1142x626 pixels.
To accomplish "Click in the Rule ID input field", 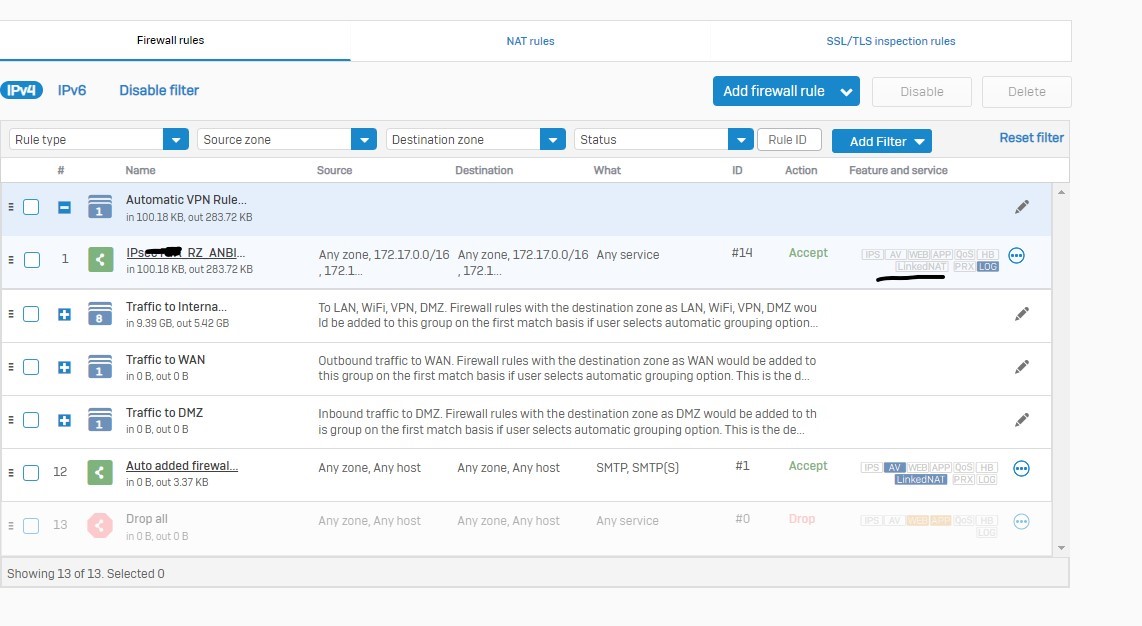I will tap(789, 139).
